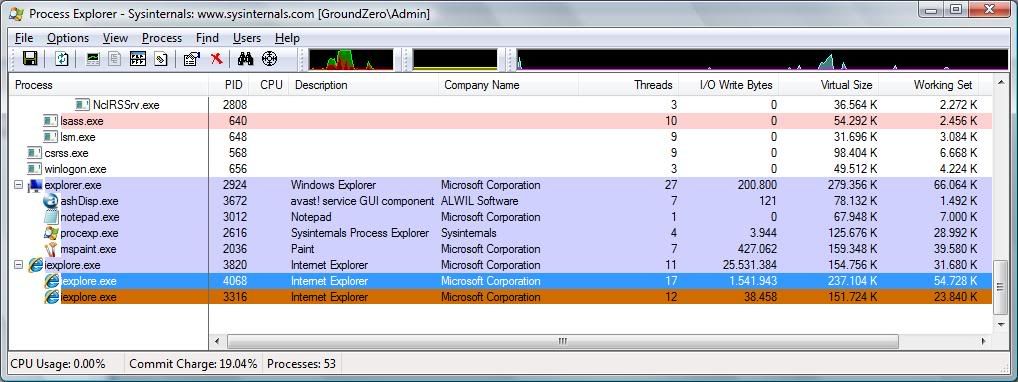This screenshot has width=1018, height=382.
Task: Sort by the PID column header
Action: (229, 85)
